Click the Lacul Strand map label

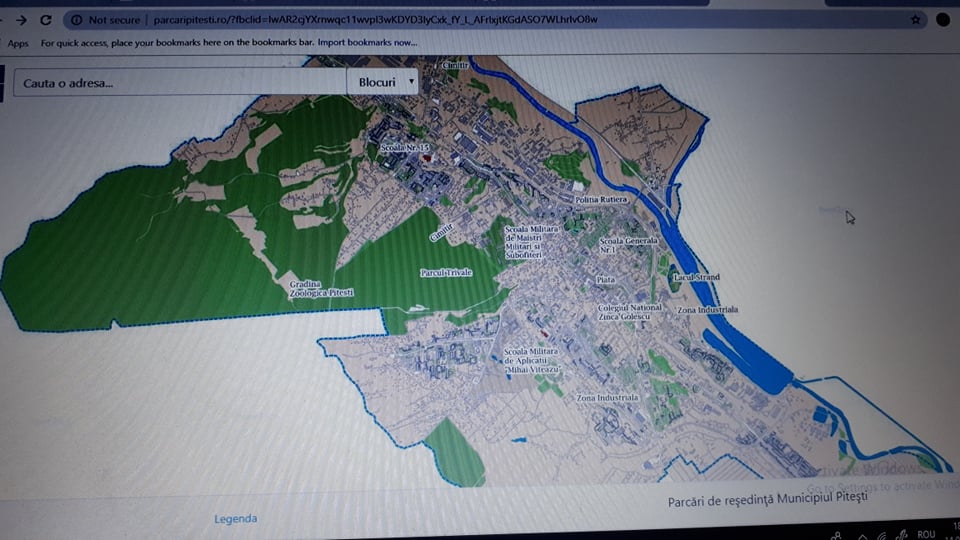coord(696,277)
